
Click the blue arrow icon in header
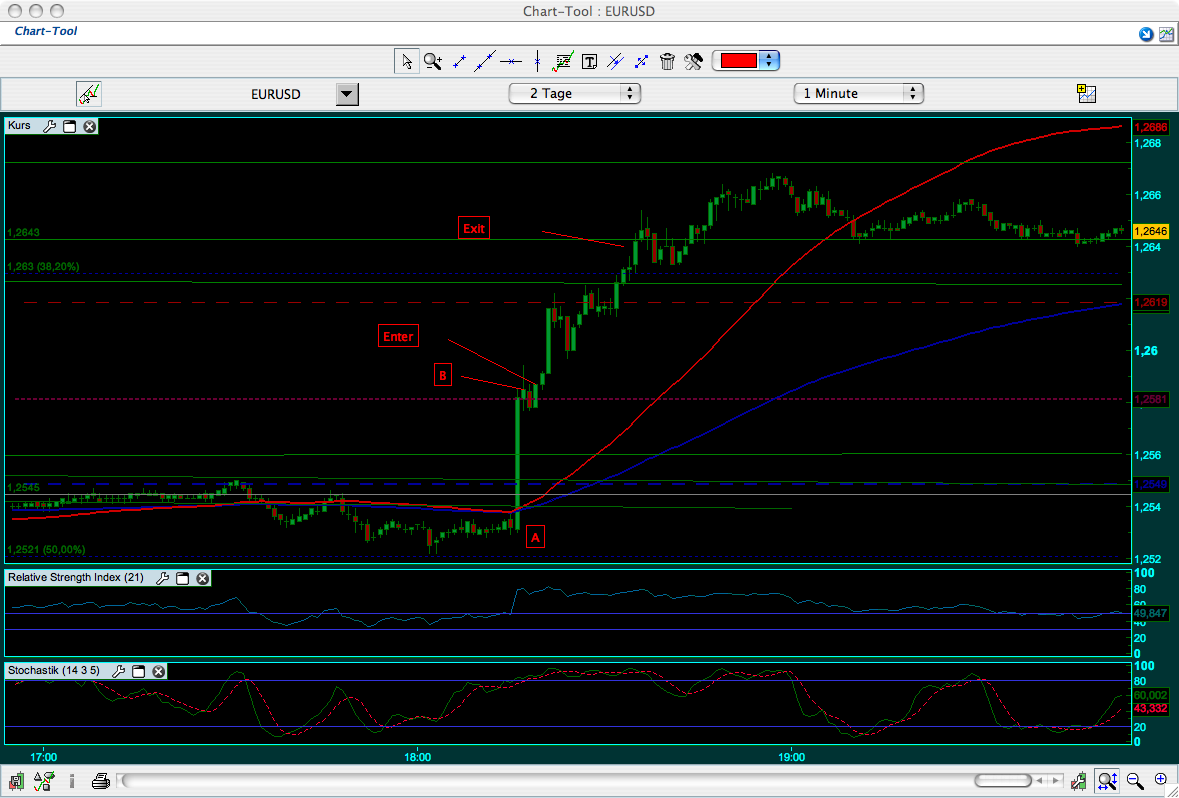[1146, 34]
